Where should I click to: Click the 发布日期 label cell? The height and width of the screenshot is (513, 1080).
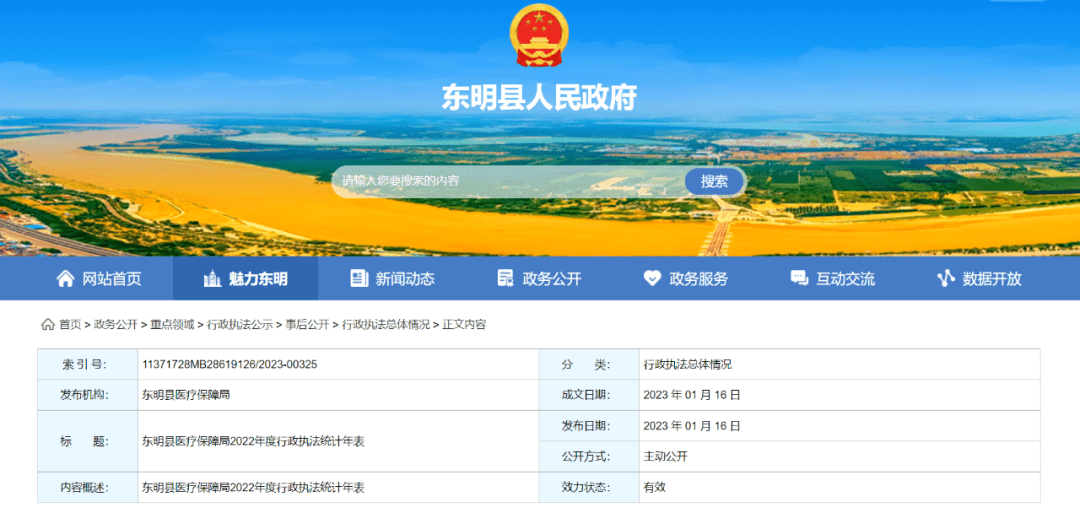point(589,426)
